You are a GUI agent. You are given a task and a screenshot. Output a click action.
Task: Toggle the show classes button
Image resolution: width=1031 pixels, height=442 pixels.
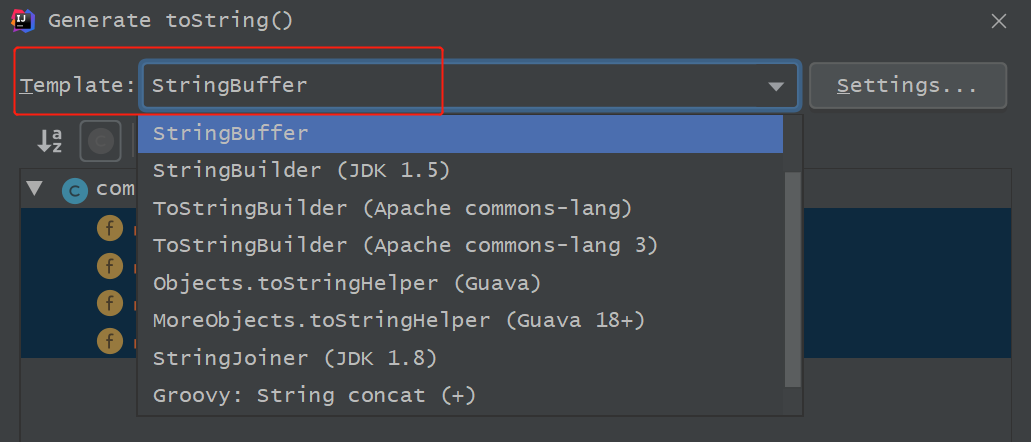[x=100, y=141]
